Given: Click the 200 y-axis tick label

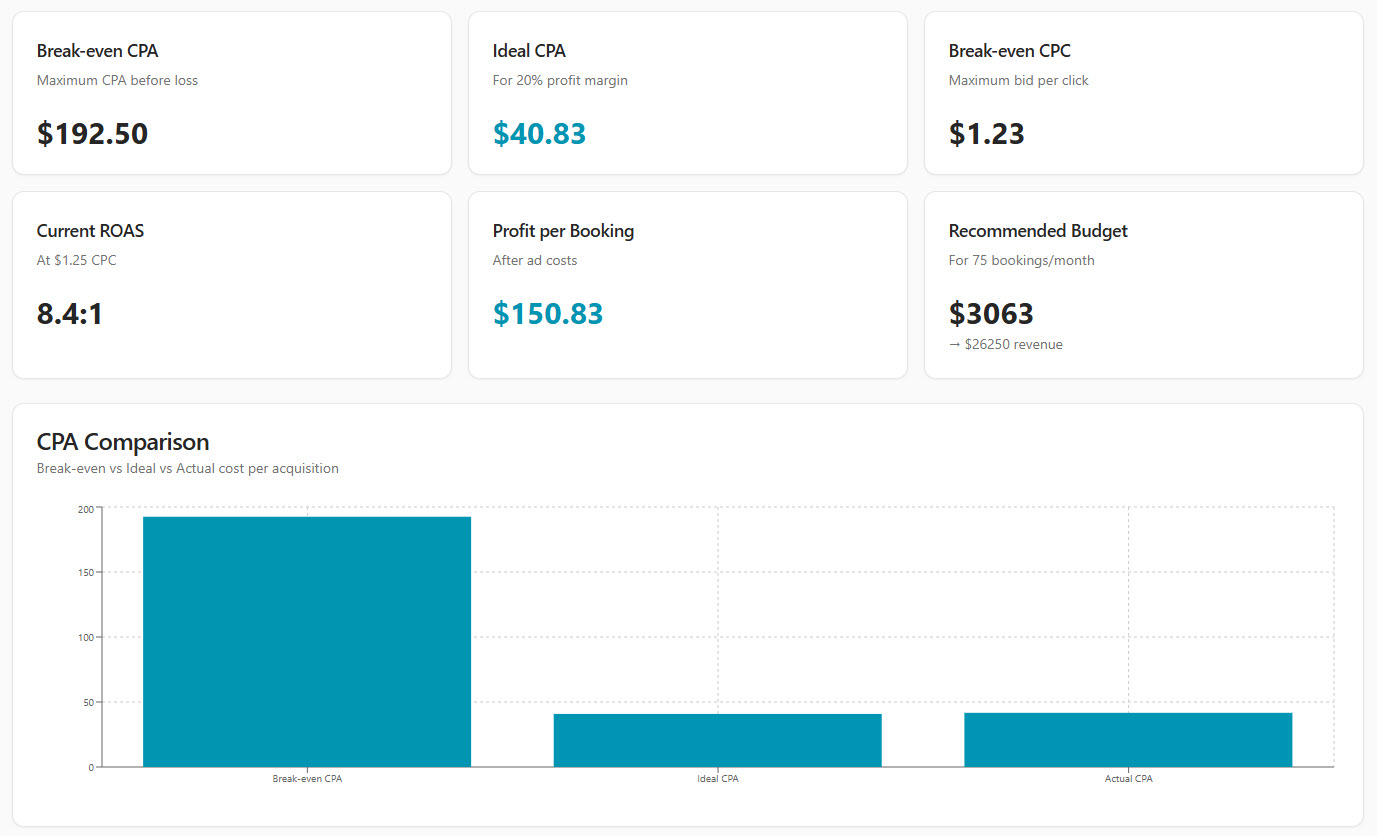Looking at the screenshot, I should coord(85,509).
